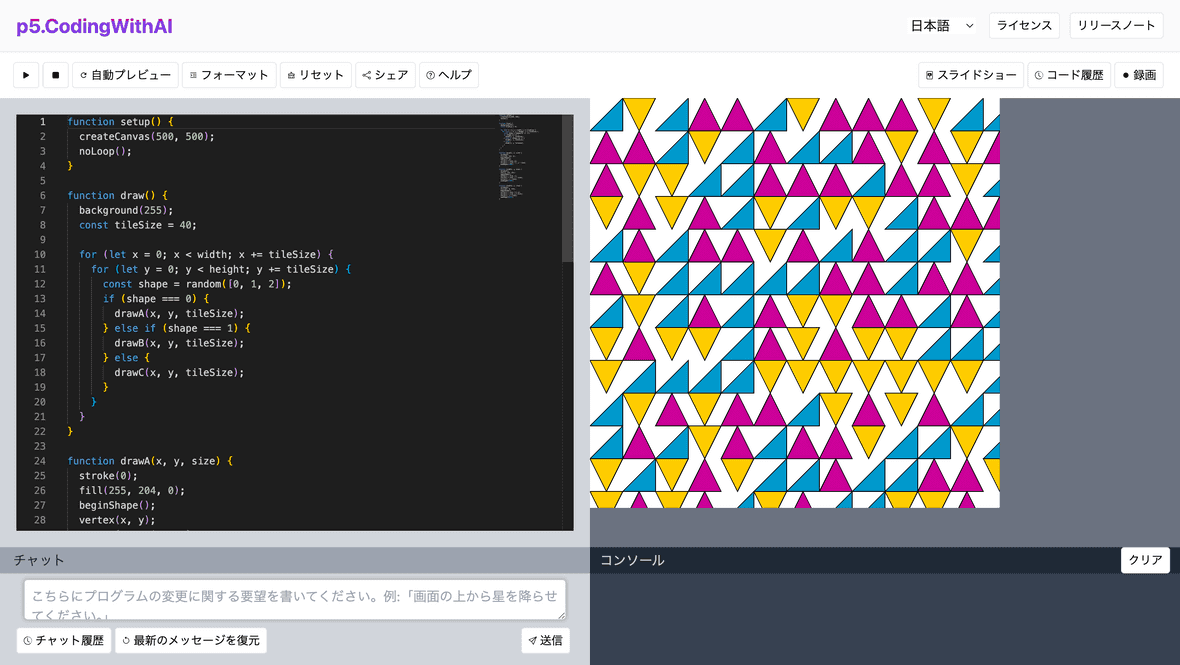Click inside the chat message input field

coord(295,598)
